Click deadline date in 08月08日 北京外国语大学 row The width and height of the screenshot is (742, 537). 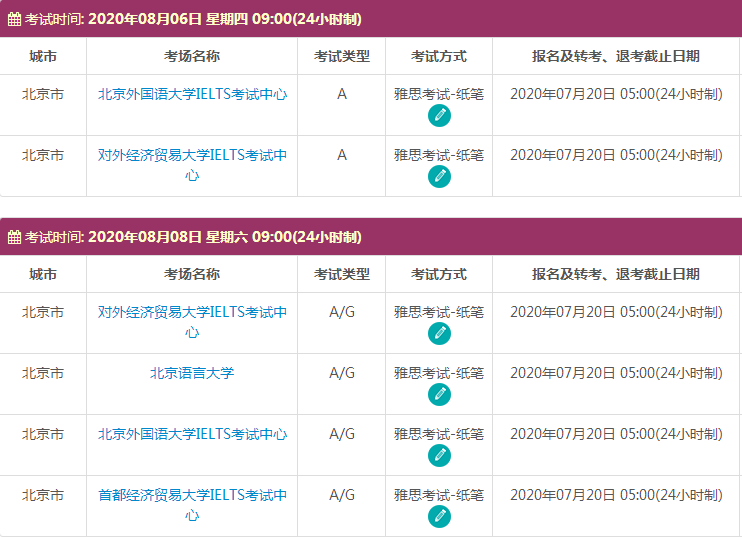(x=616, y=434)
